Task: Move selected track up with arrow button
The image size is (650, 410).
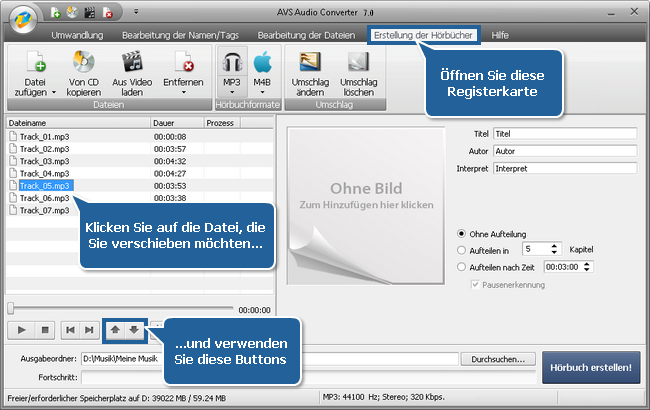Action: coord(116,328)
